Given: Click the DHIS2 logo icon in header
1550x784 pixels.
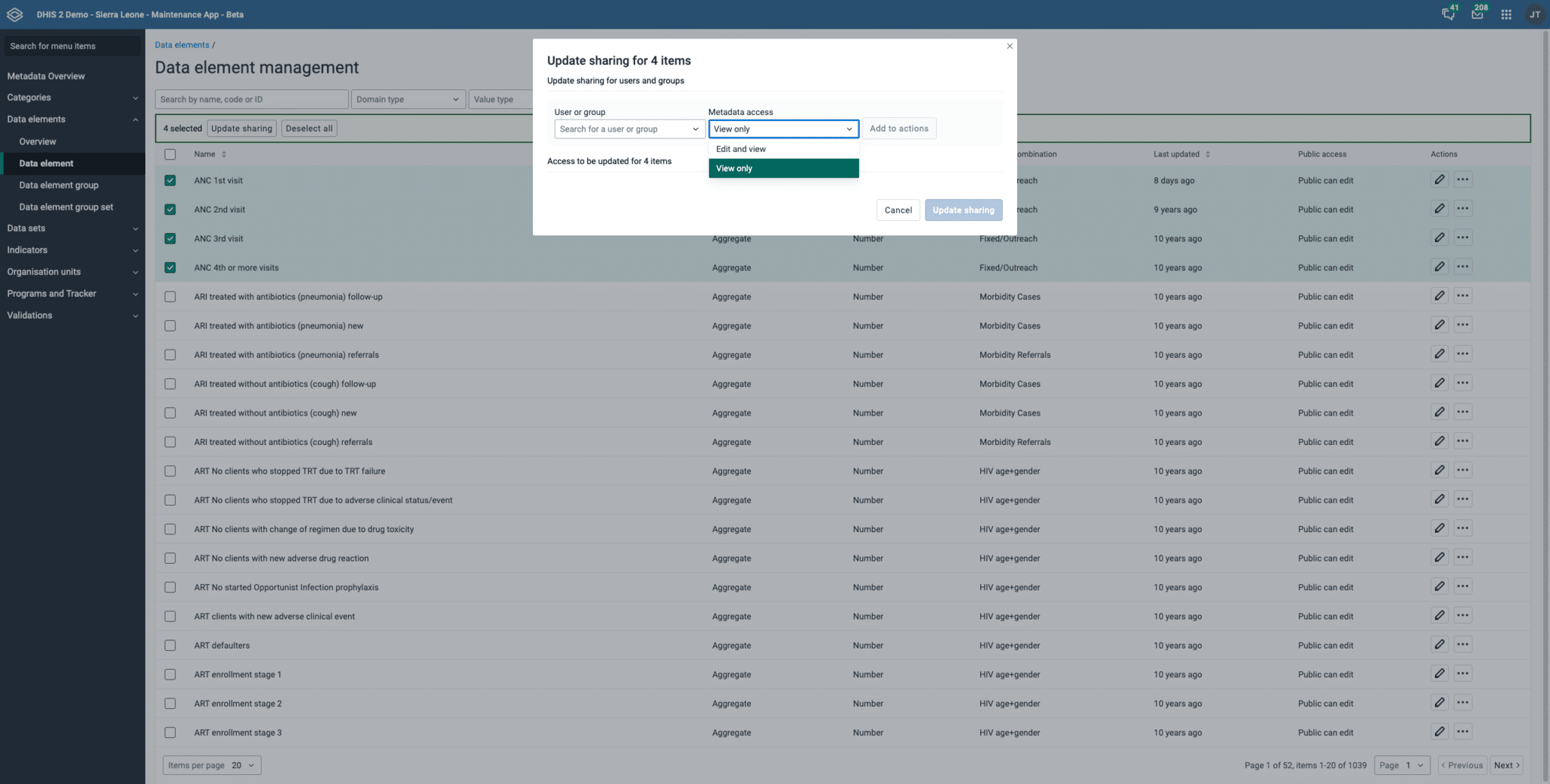Looking at the screenshot, I should [14, 14].
